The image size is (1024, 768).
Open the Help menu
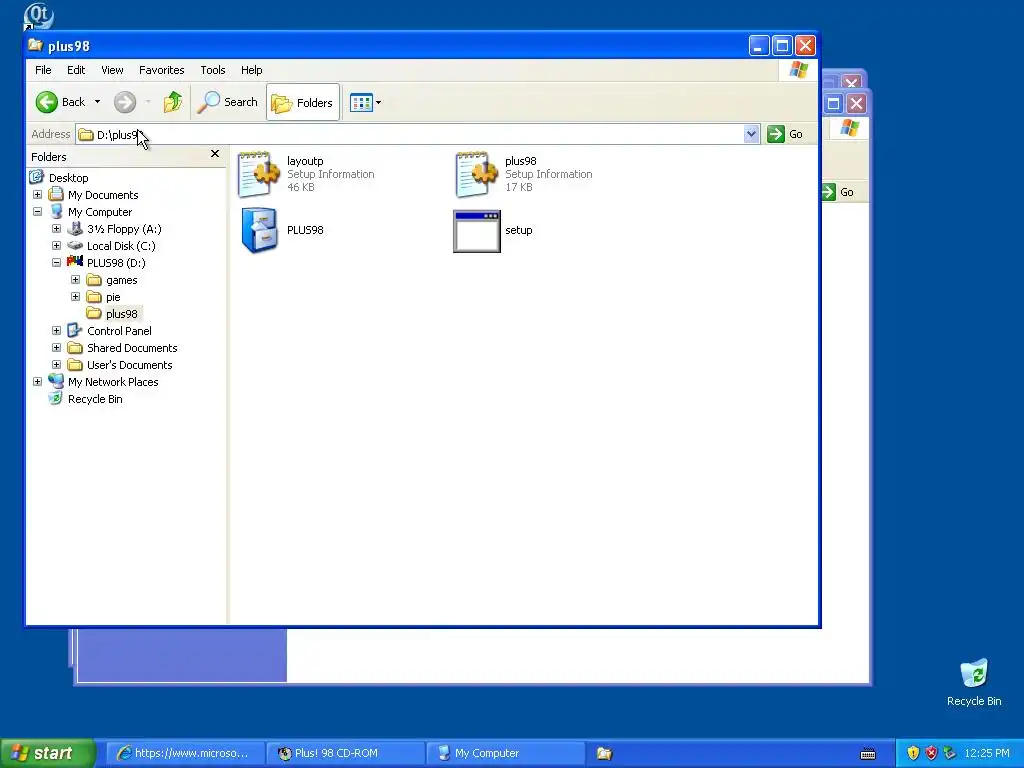pos(251,70)
